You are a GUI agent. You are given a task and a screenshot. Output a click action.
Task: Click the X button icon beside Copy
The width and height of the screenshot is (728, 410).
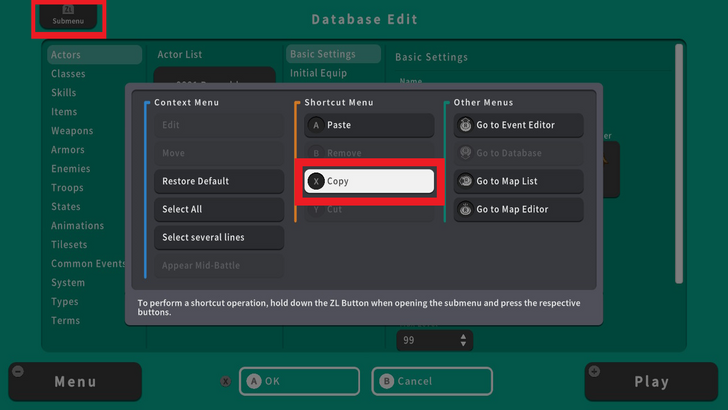click(x=316, y=181)
